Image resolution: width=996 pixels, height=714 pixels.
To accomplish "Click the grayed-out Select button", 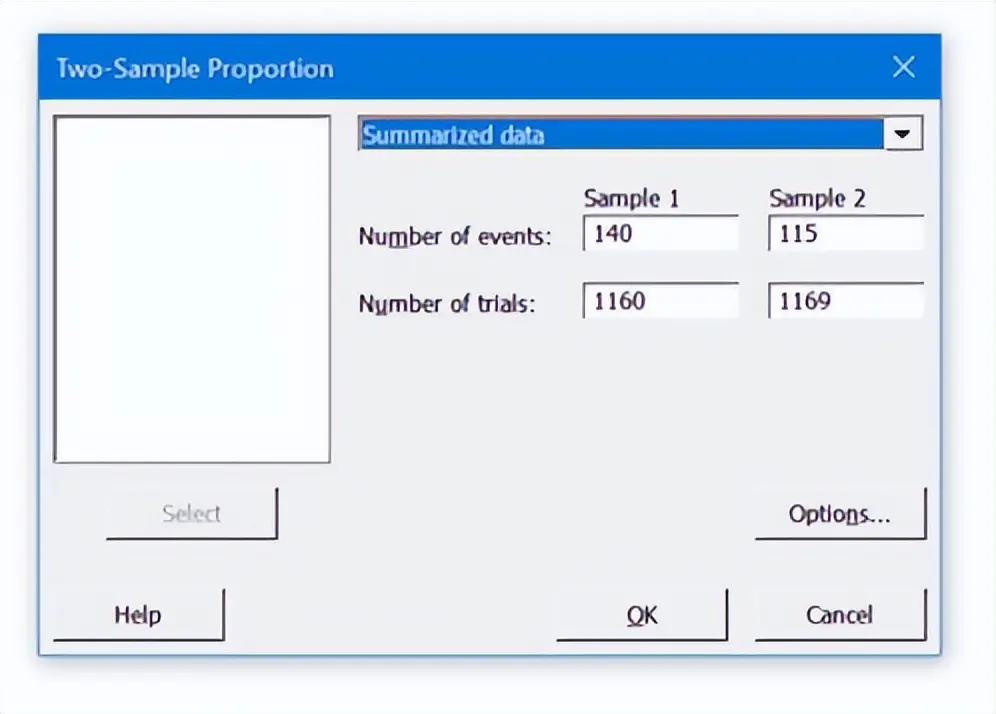I will 192,513.
